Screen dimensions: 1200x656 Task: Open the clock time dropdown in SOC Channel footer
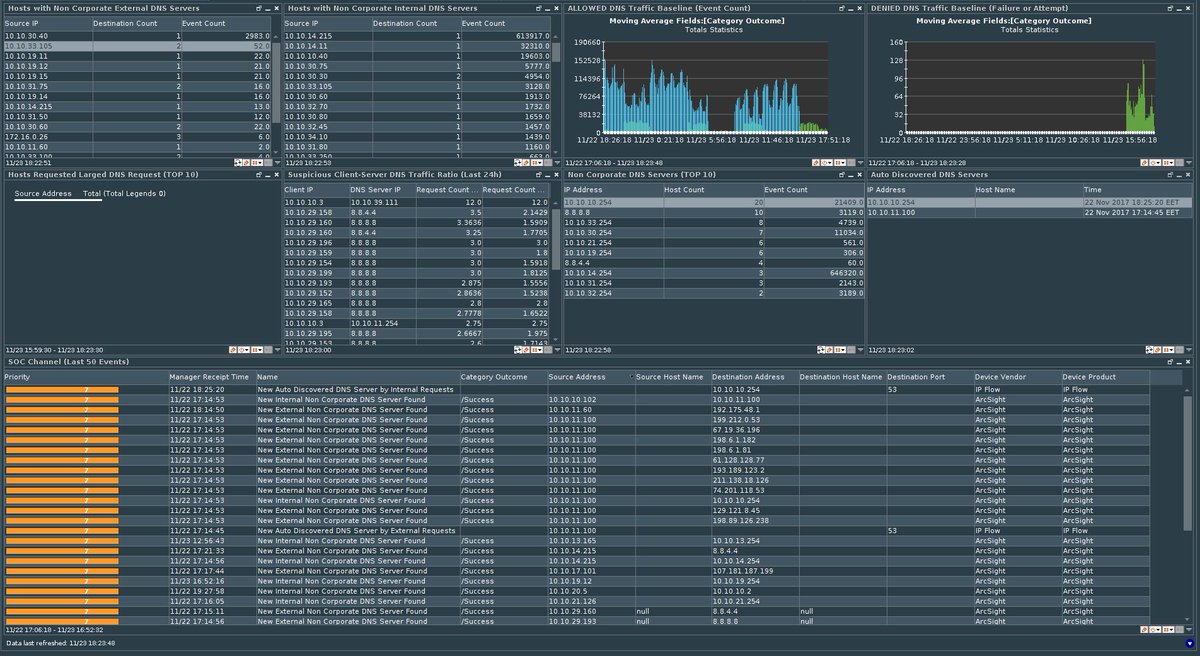1155,630
